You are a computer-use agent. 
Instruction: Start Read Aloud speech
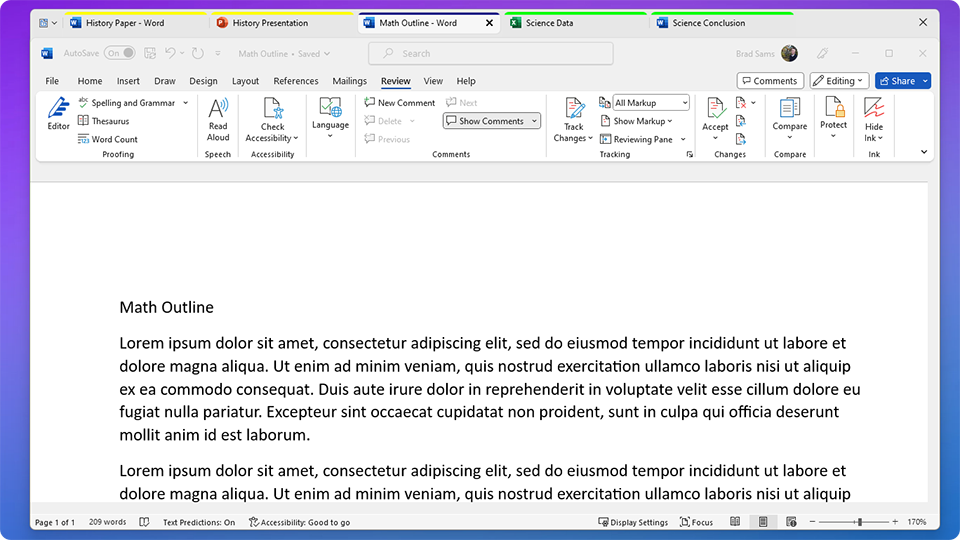click(217, 119)
